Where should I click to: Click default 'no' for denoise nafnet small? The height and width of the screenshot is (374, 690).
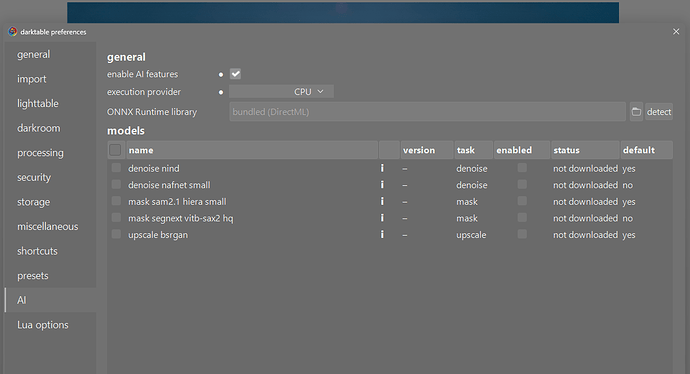coord(628,185)
